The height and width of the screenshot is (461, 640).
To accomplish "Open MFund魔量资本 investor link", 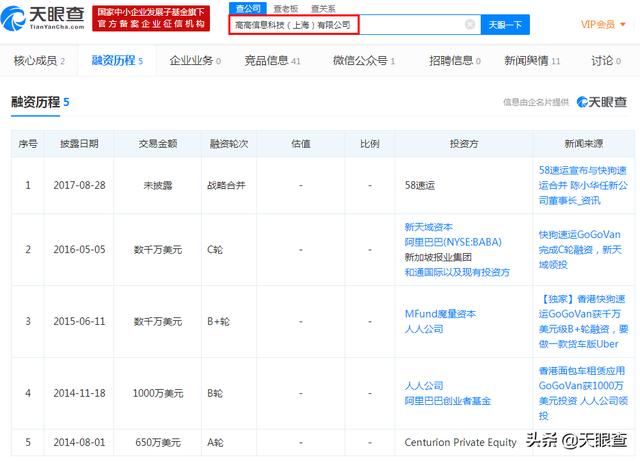I will click(440, 314).
